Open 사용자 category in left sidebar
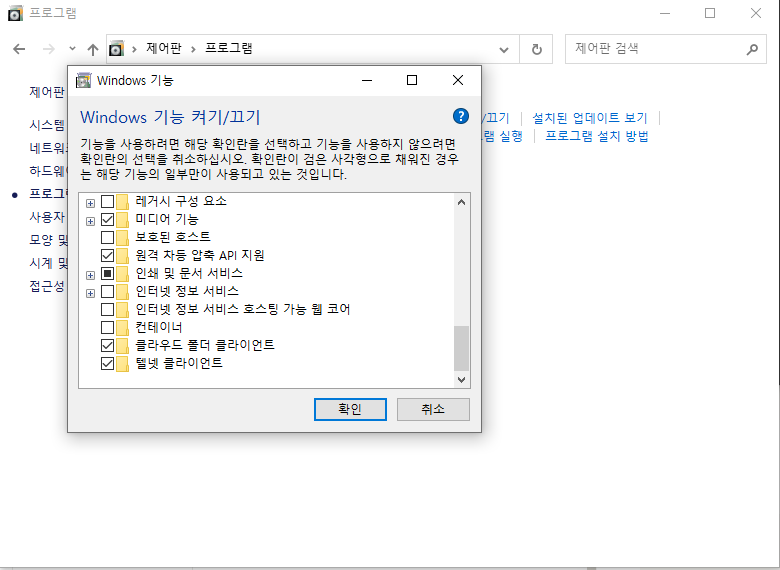780x570 pixels. click(x=47, y=217)
